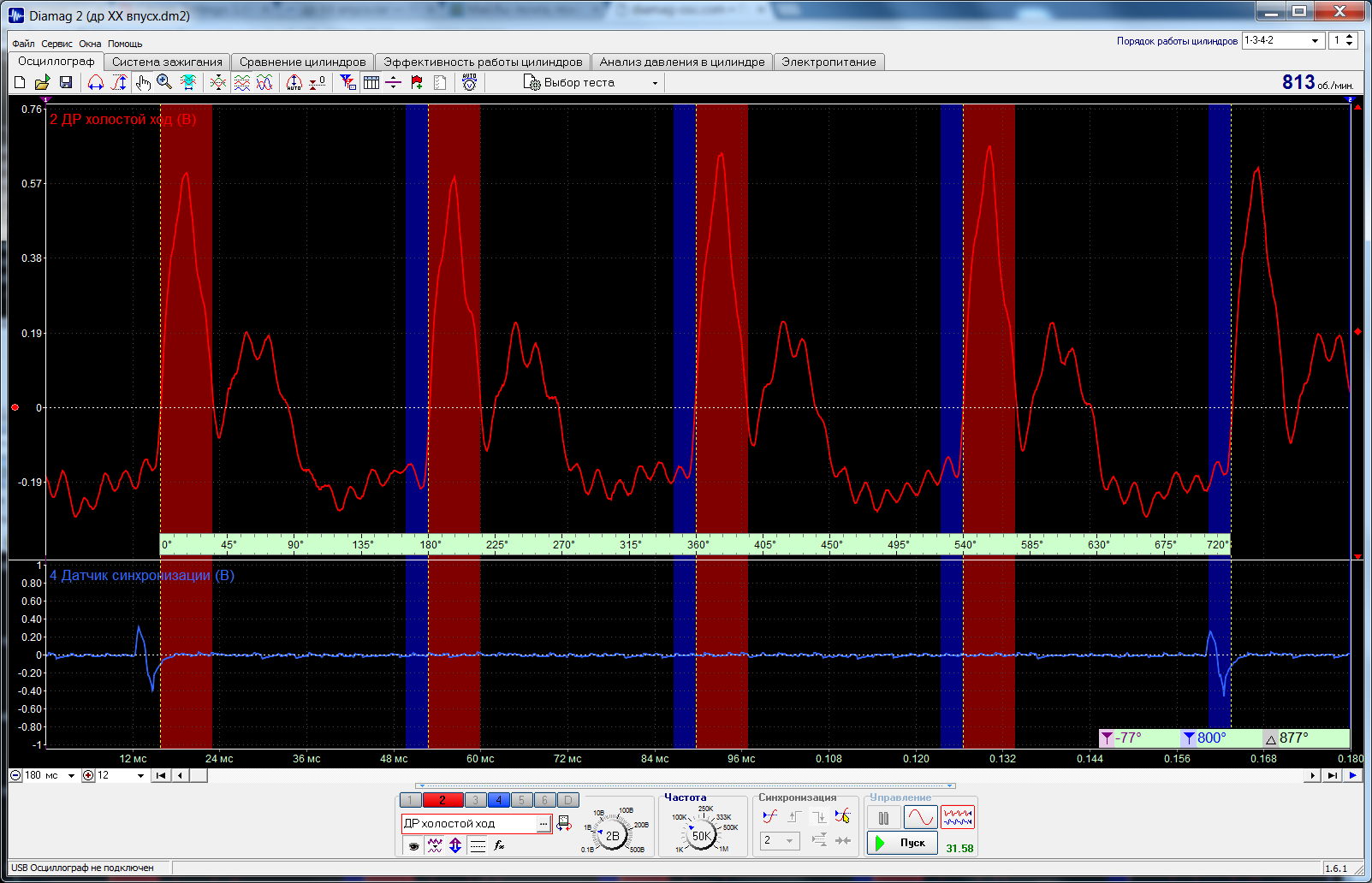Toggle channel visibility eye icon
Screen dimensions: 1372x883
tap(414, 845)
